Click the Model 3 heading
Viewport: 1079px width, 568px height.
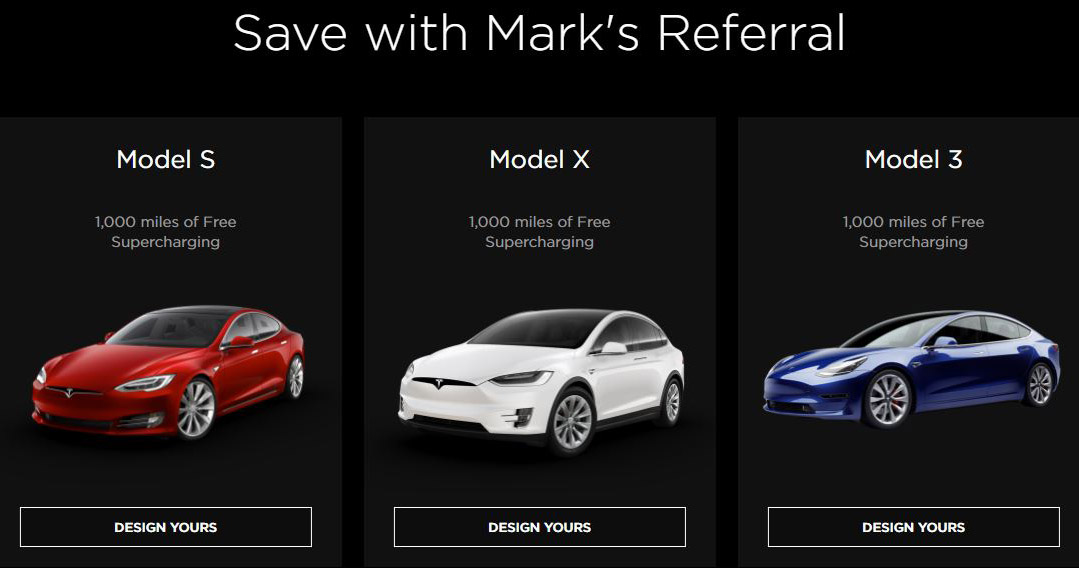point(913,160)
